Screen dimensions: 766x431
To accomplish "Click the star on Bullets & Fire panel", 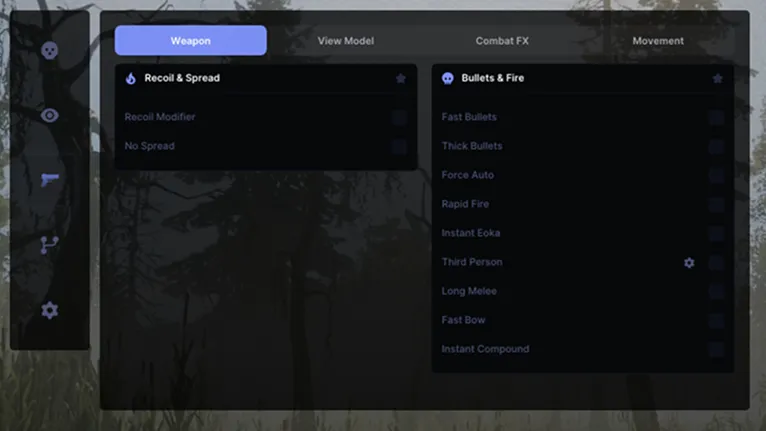I will 717,78.
